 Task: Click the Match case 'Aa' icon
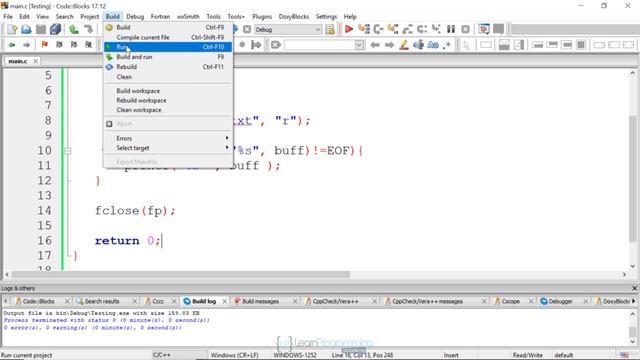[x=433, y=44]
